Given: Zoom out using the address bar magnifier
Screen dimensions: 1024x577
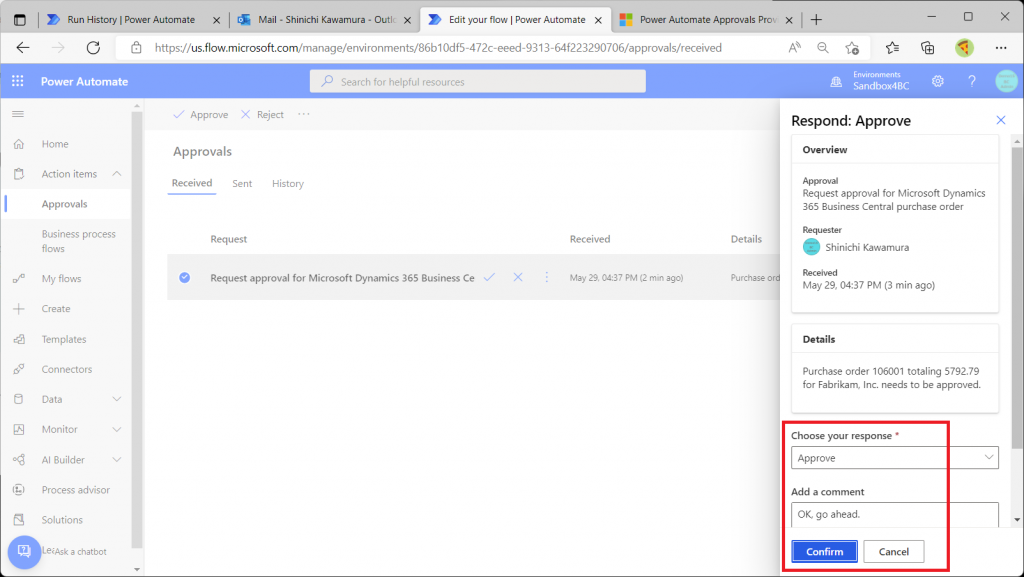Looking at the screenshot, I should [823, 48].
